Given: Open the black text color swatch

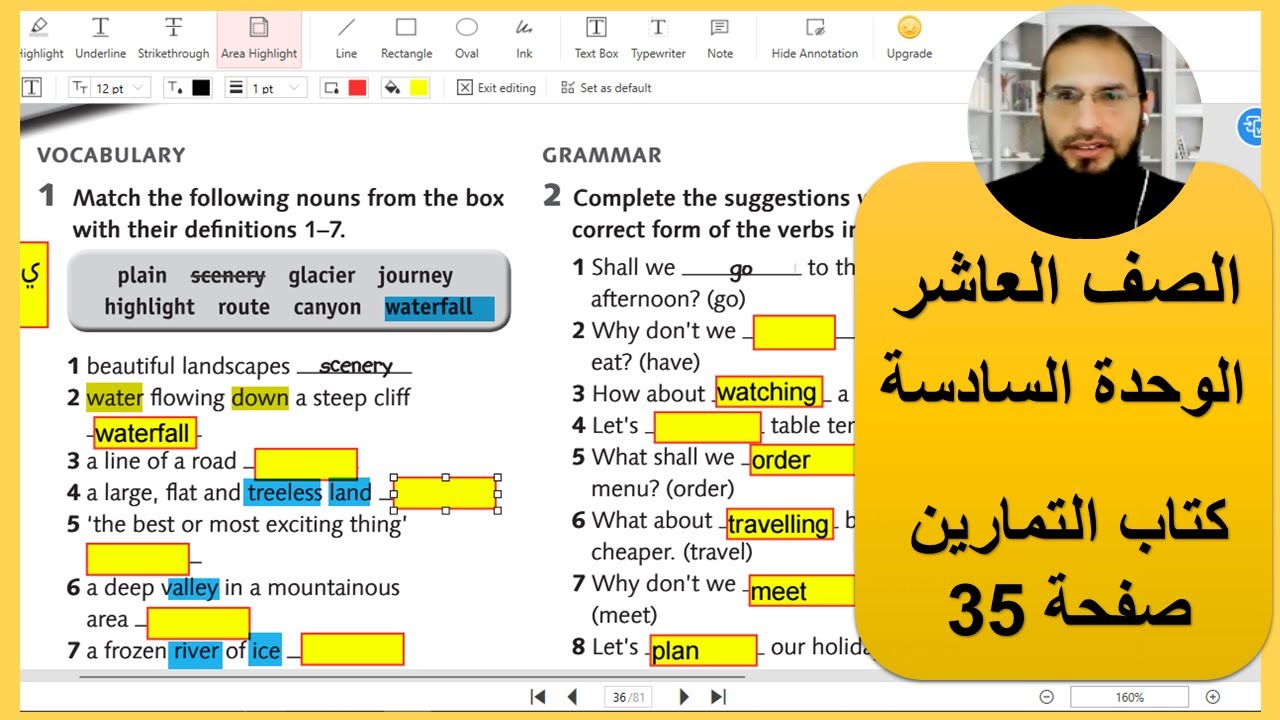Looking at the screenshot, I should click(201, 88).
